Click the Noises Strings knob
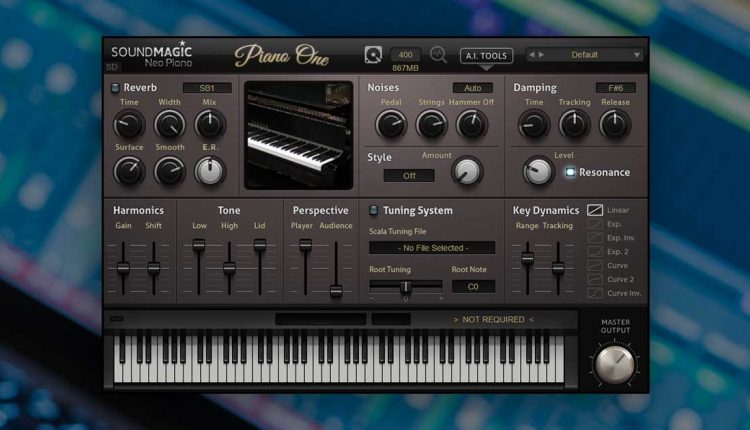750x430 pixels. [431, 124]
